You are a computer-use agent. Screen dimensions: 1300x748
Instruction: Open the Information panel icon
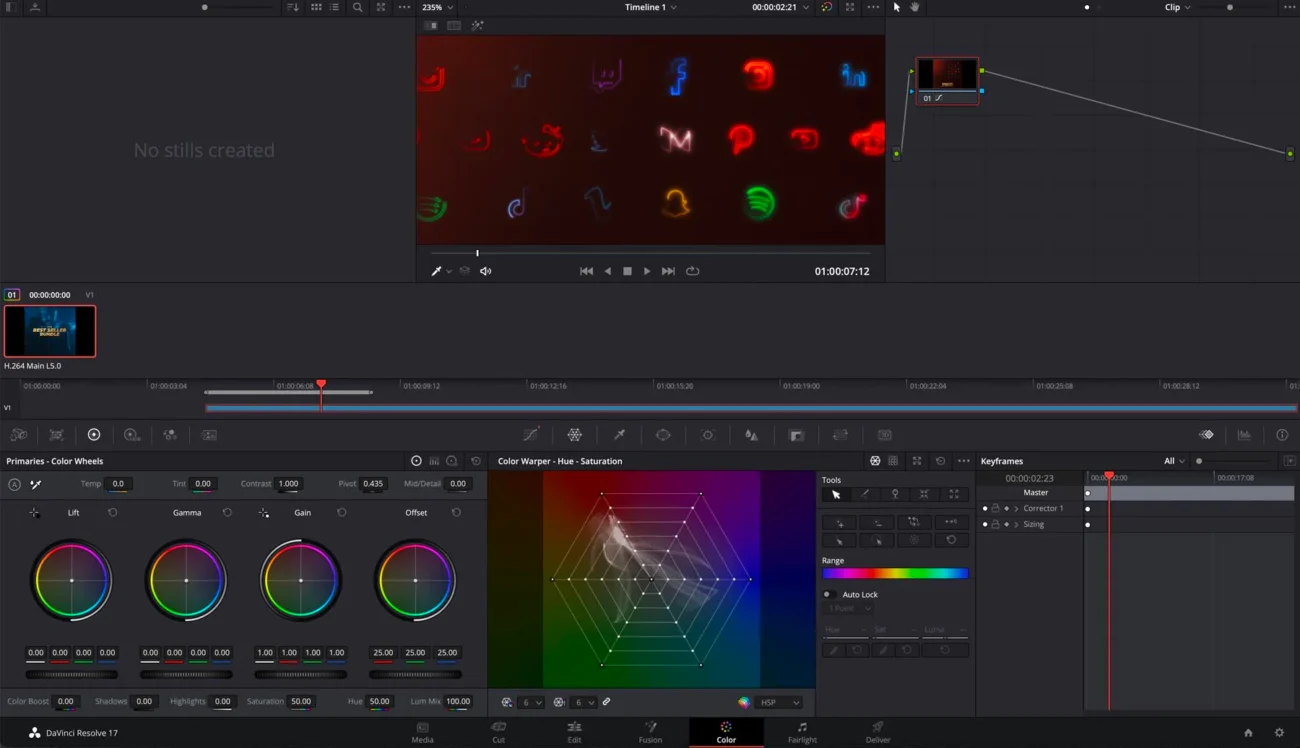(x=1282, y=435)
